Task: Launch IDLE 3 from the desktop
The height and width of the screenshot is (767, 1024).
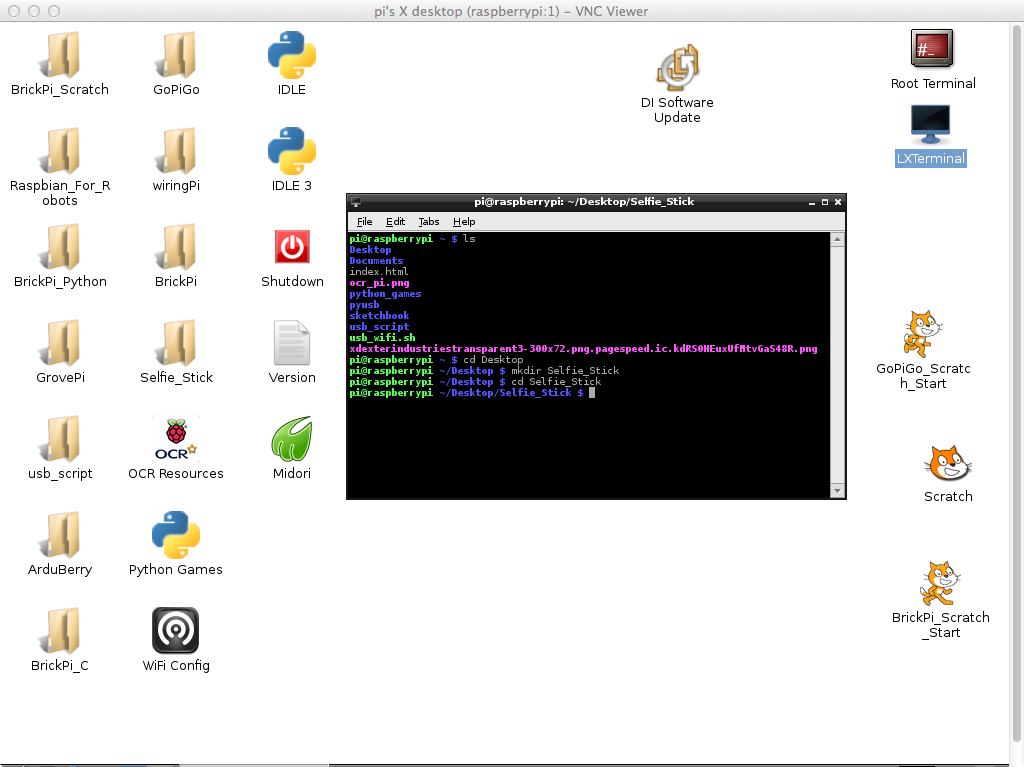Action: 292,151
